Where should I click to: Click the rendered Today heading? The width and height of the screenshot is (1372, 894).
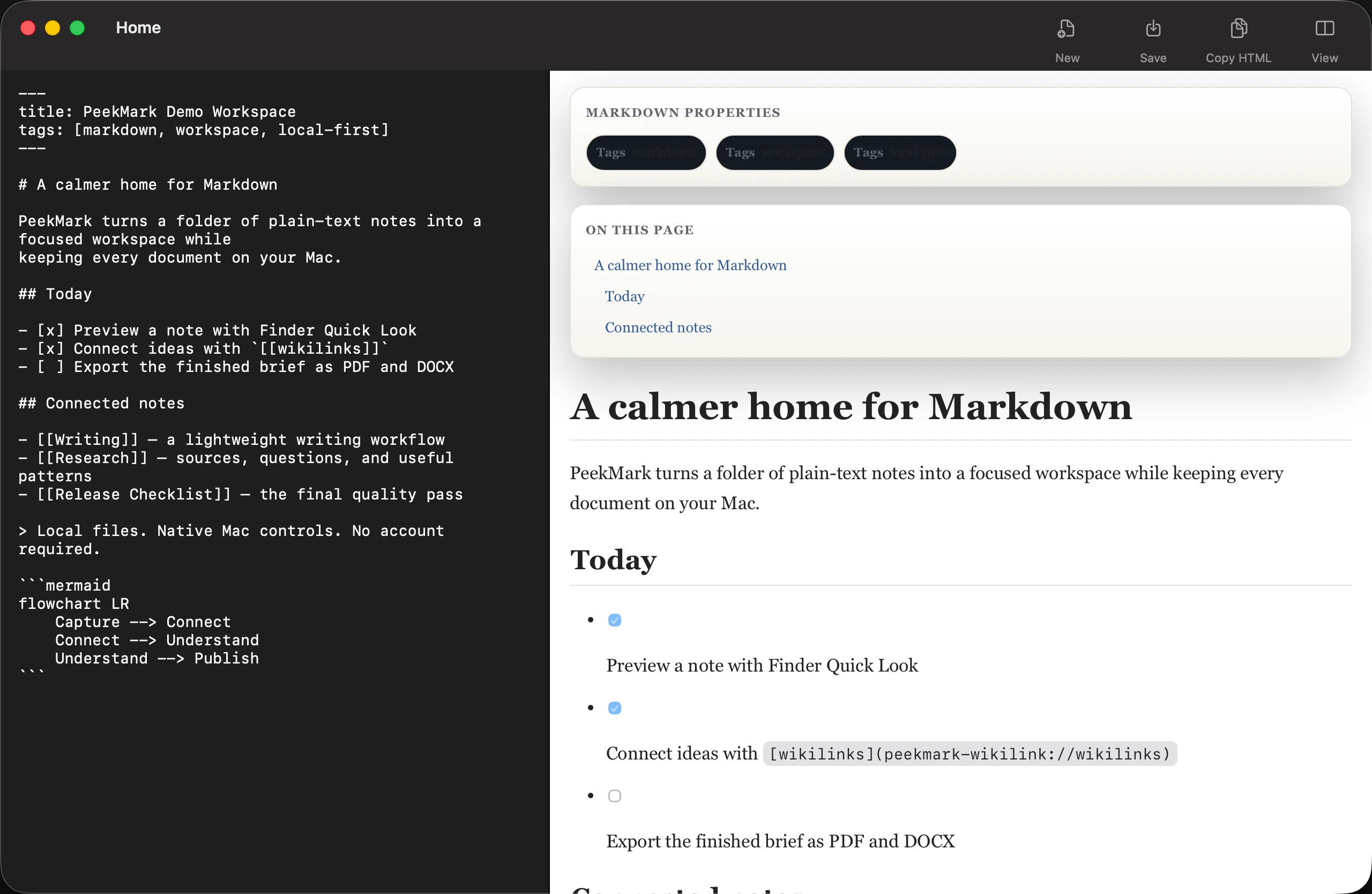[613, 560]
